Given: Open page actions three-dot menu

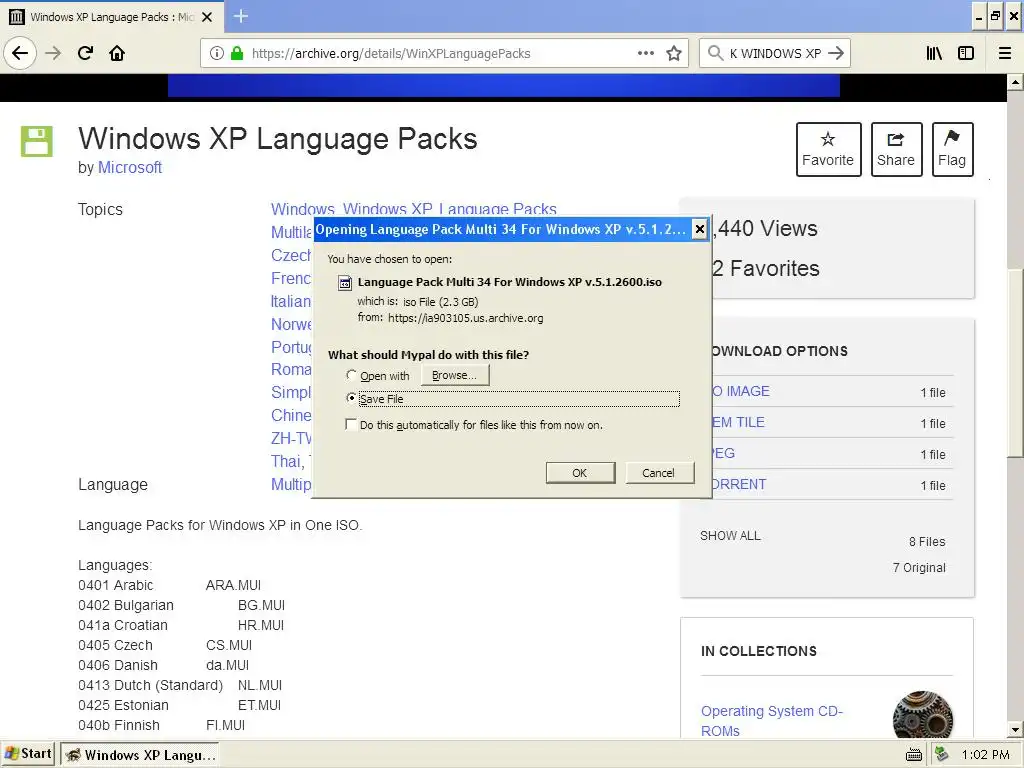Looking at the screenshot, I should pyautogui.click(x=645, y=53).
